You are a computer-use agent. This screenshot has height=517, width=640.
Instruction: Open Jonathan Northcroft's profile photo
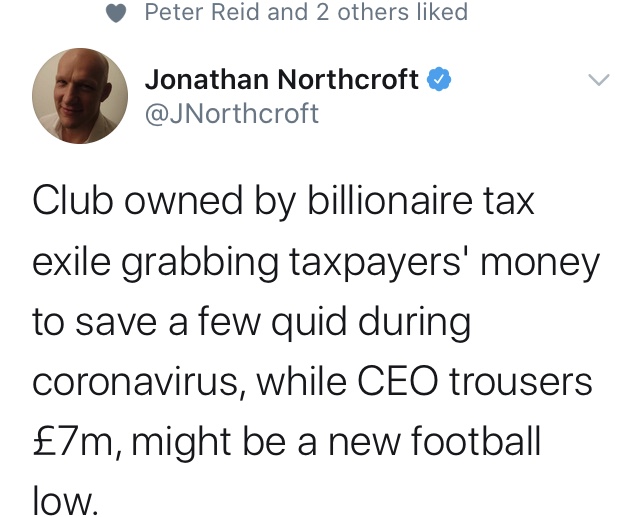(x=80, y=96)
